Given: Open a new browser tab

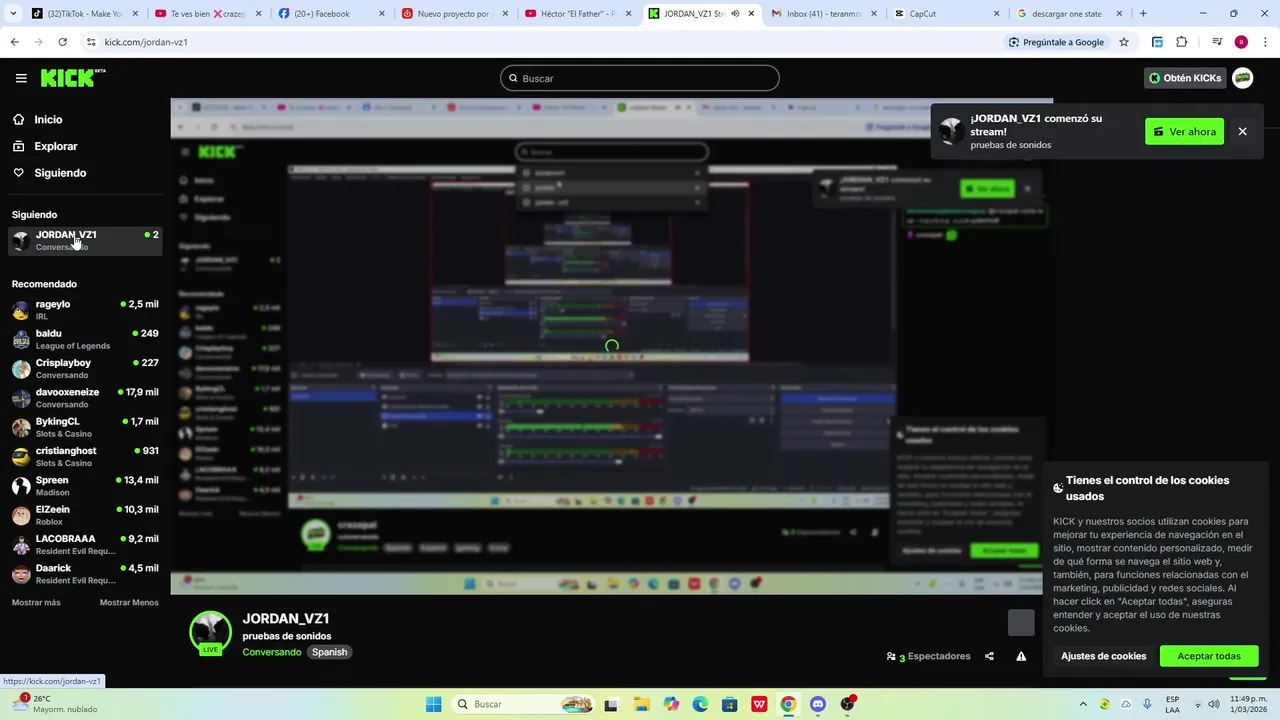Looking at the screenshot, I should pos(1143,14).
